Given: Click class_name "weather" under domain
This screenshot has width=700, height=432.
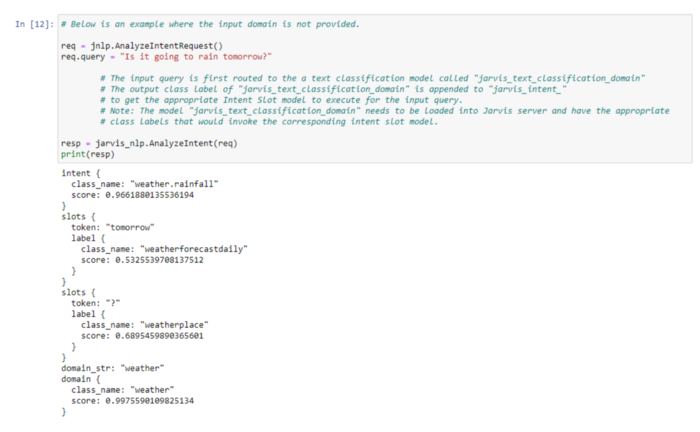Looking at the screenshot, I should (x=122, y=390).
